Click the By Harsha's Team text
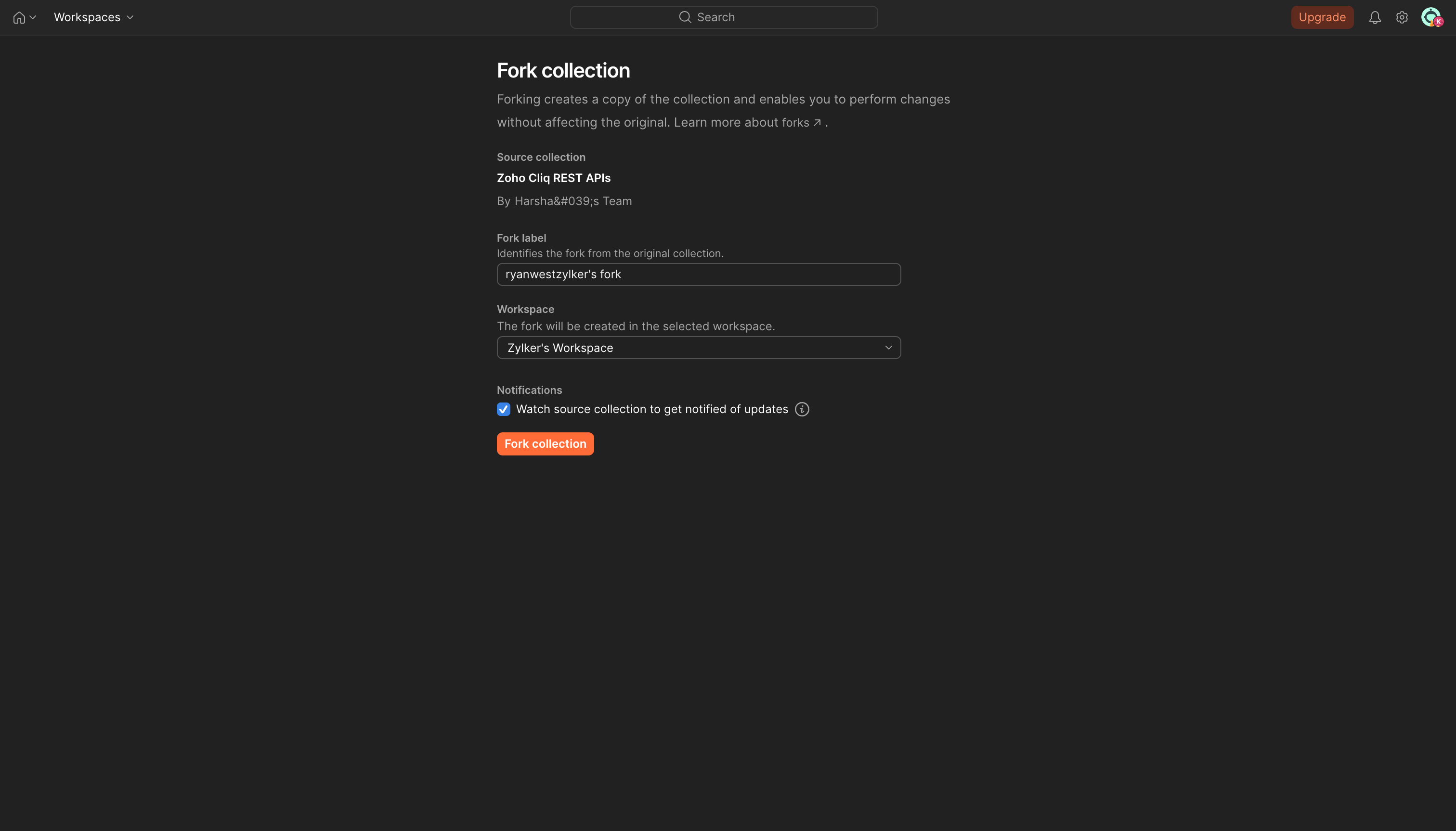Image resolution: width=1456 pixels, height=831 pixels. [x=564, y=201]
